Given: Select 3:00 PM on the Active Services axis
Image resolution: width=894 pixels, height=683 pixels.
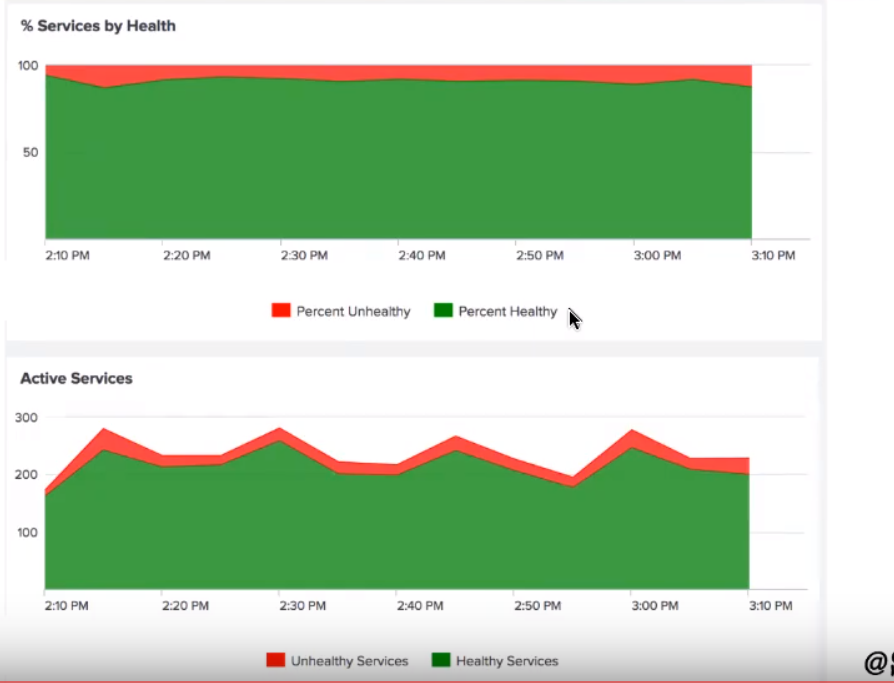Looking at the screenshot, I should [x=654, y=606].
